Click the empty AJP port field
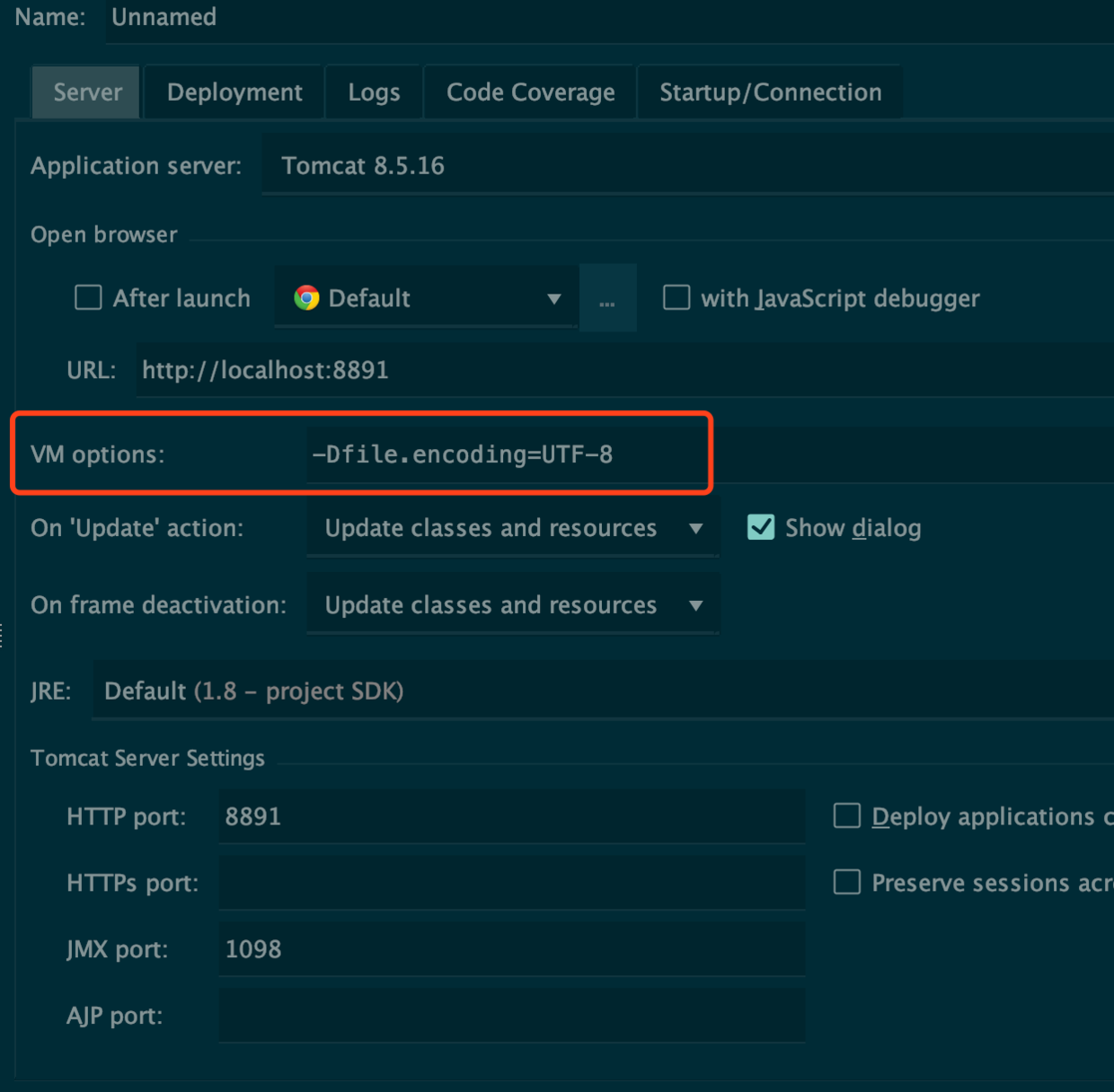The image size is (1114, 1092). (512, 1016)
